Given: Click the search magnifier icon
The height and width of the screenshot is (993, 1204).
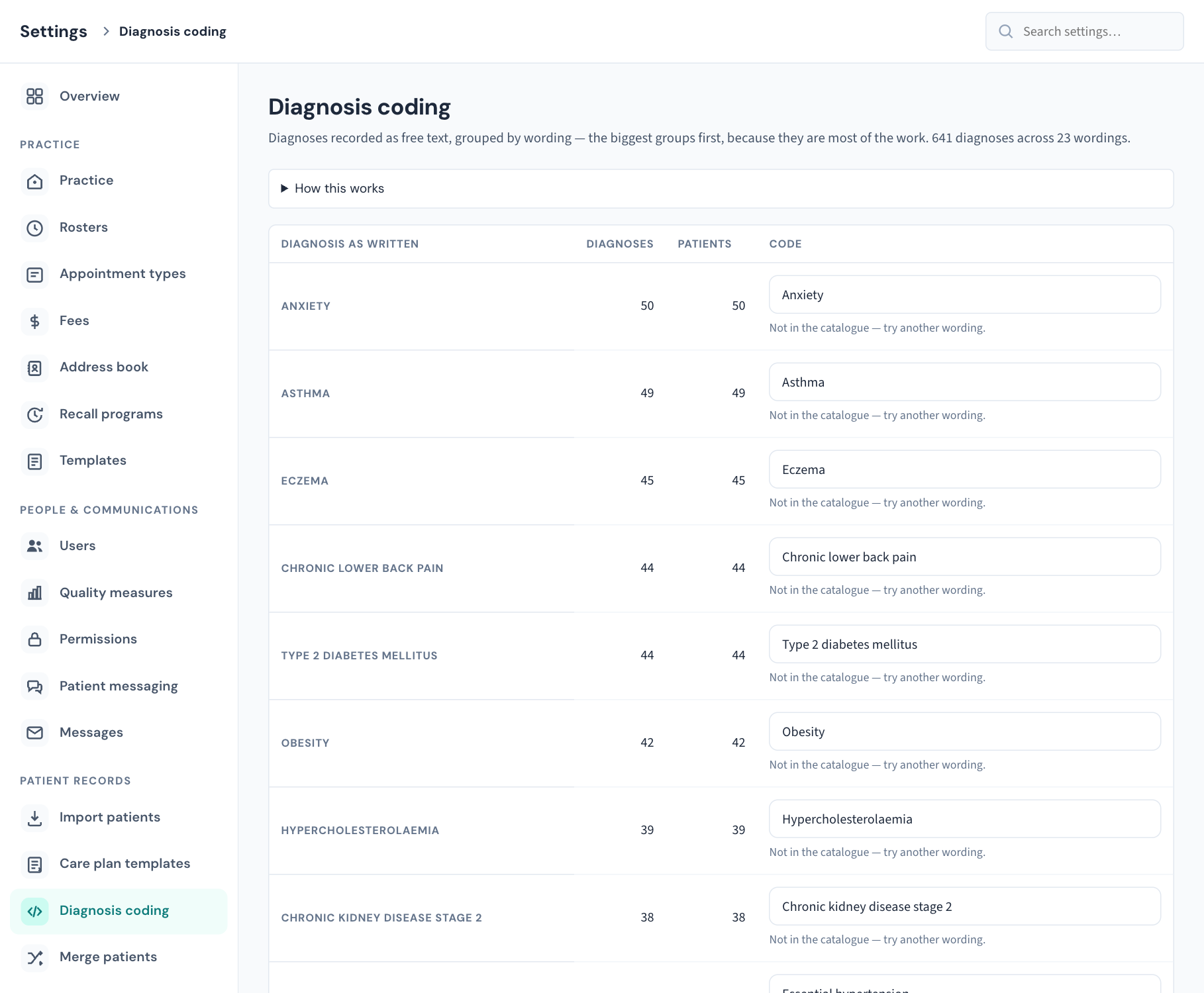Looking at the screenshot, I should click(1005, 31).
